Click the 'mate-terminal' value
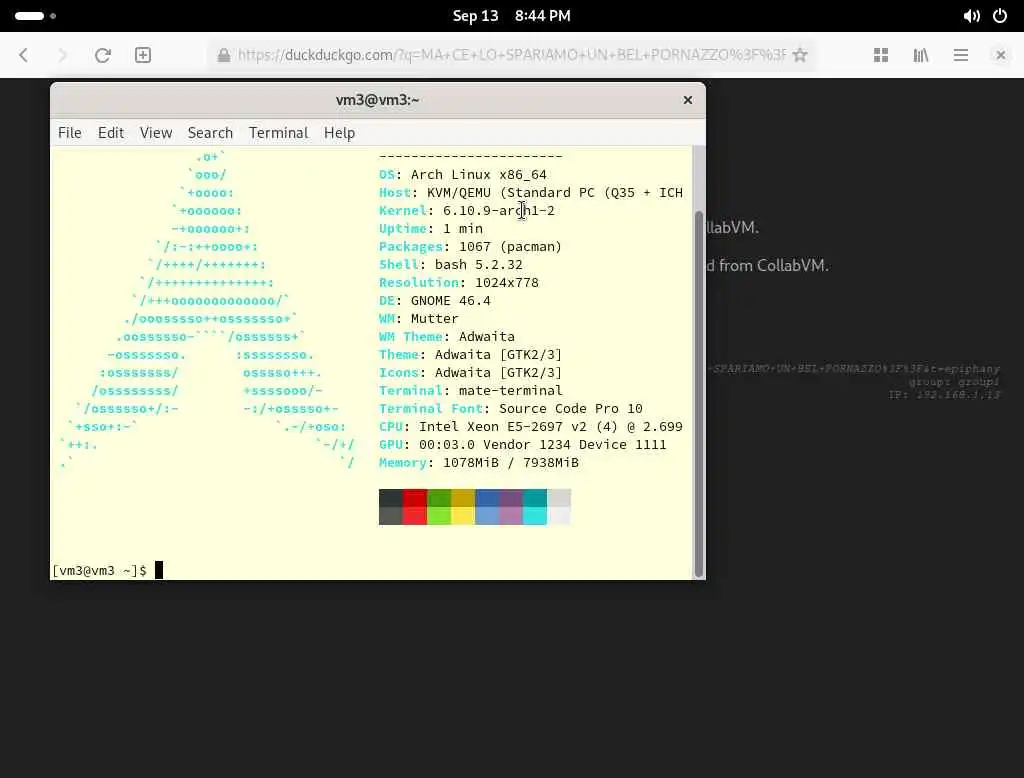 511,391
